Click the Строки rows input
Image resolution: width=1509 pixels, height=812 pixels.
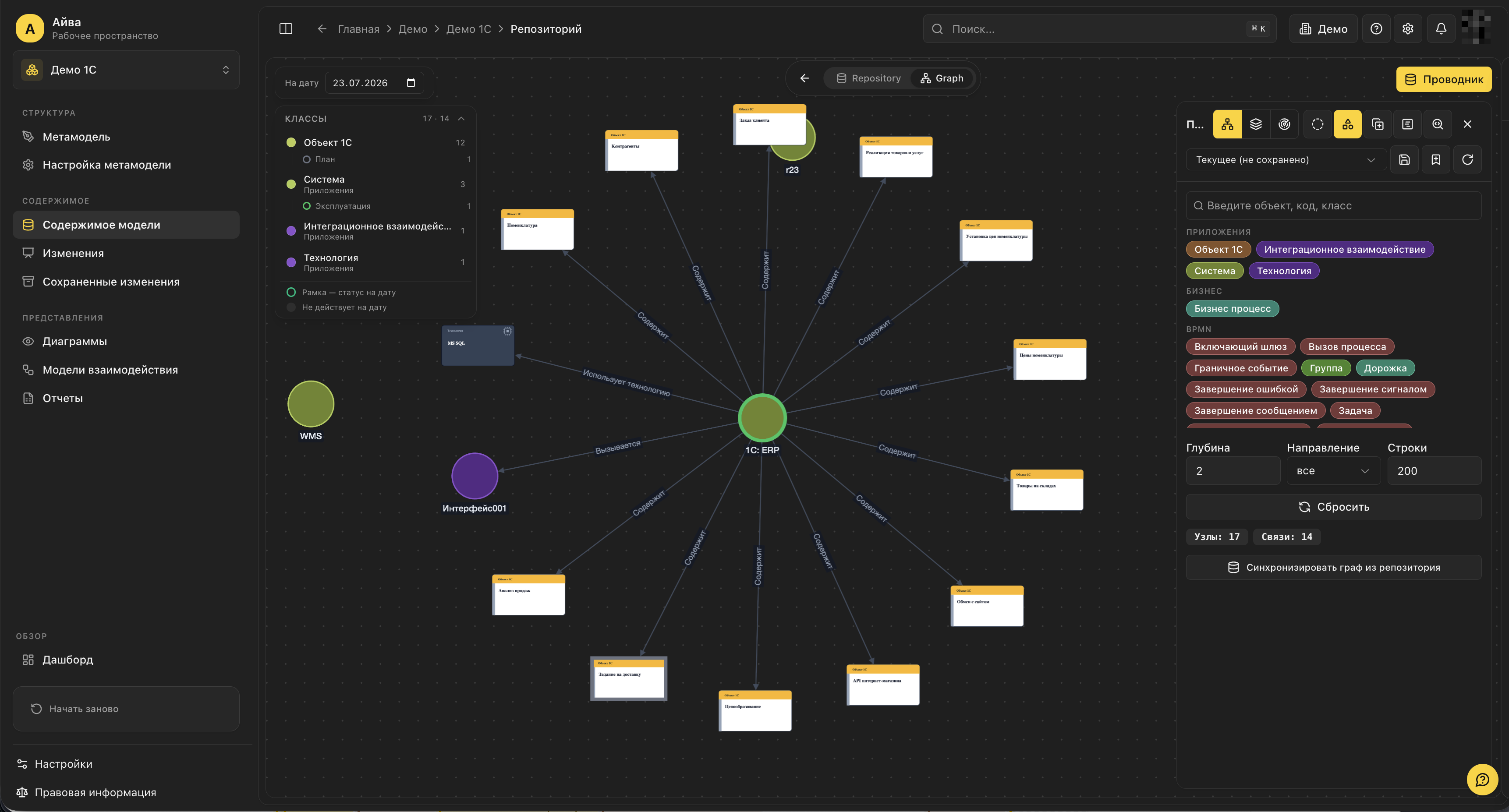pyautogui.click(x=1434, y=471)
